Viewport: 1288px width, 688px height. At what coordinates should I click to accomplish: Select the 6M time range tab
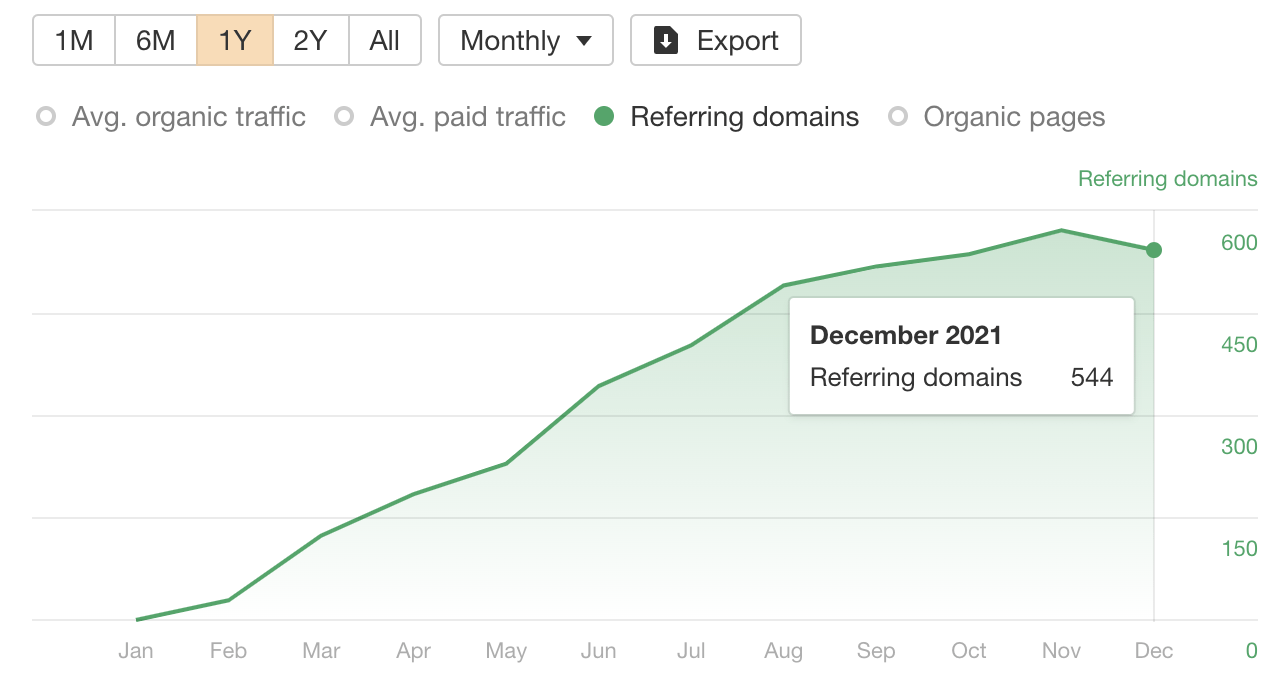coord(155,40)
